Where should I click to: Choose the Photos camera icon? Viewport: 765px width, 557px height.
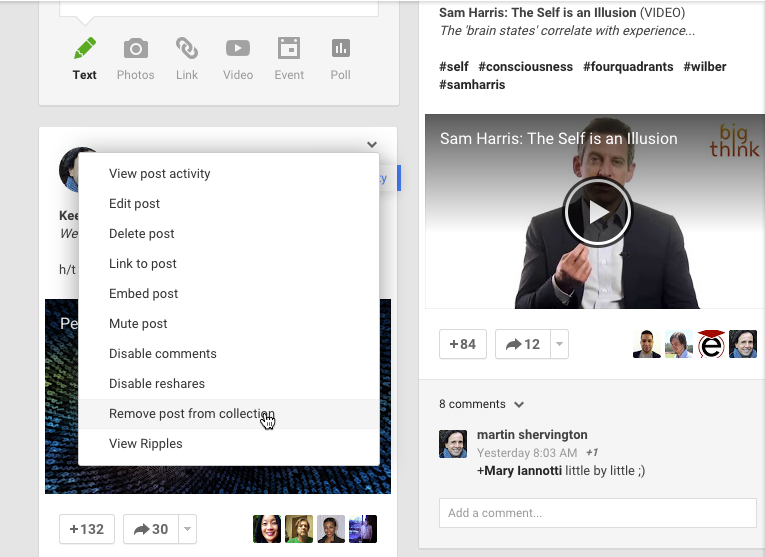pos(136,48)
